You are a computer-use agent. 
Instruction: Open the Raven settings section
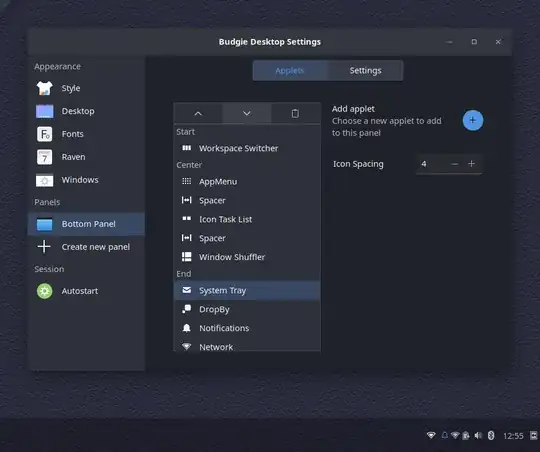point(86,157)
